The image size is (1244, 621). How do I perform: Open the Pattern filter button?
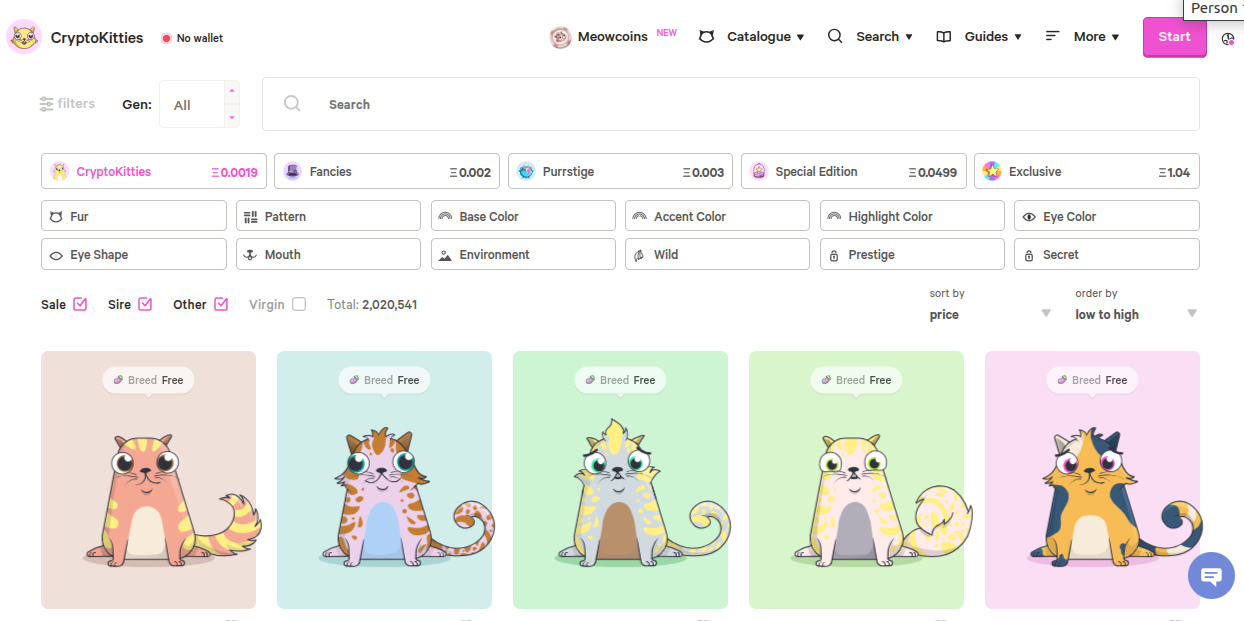point(328,216)
